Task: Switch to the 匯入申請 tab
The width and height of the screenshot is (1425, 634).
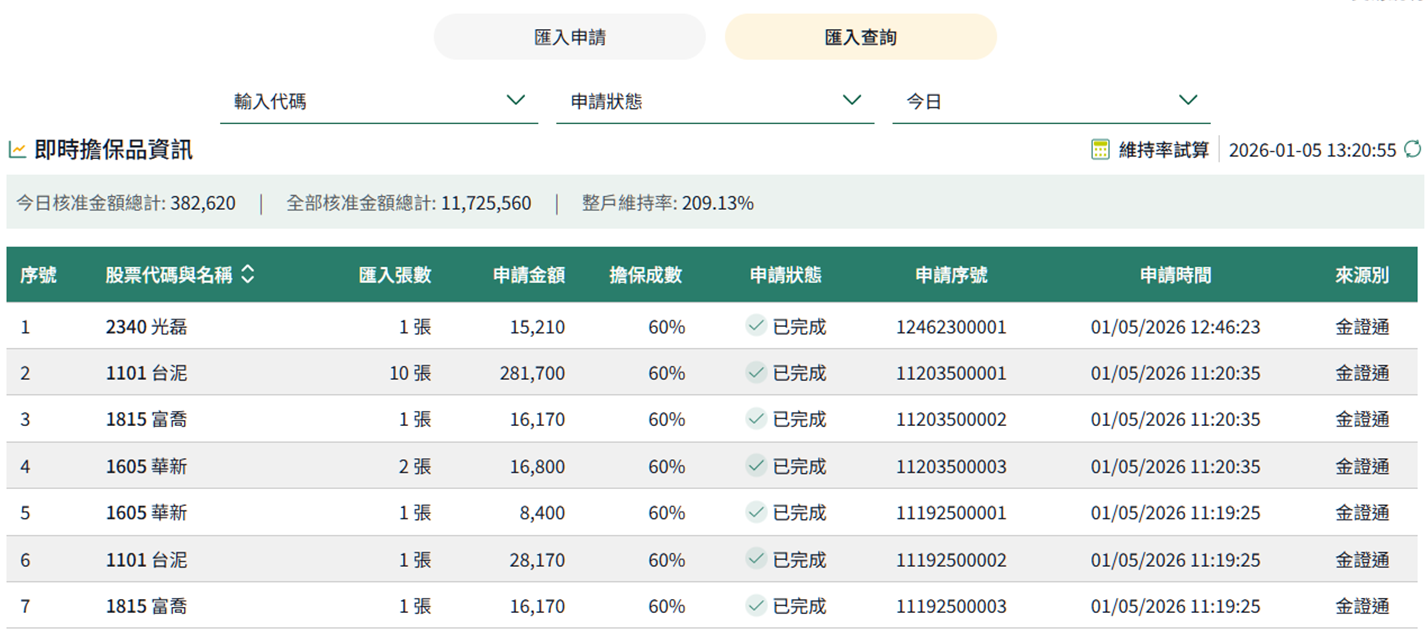Action: pyautogui.click(x=569, y=37)
